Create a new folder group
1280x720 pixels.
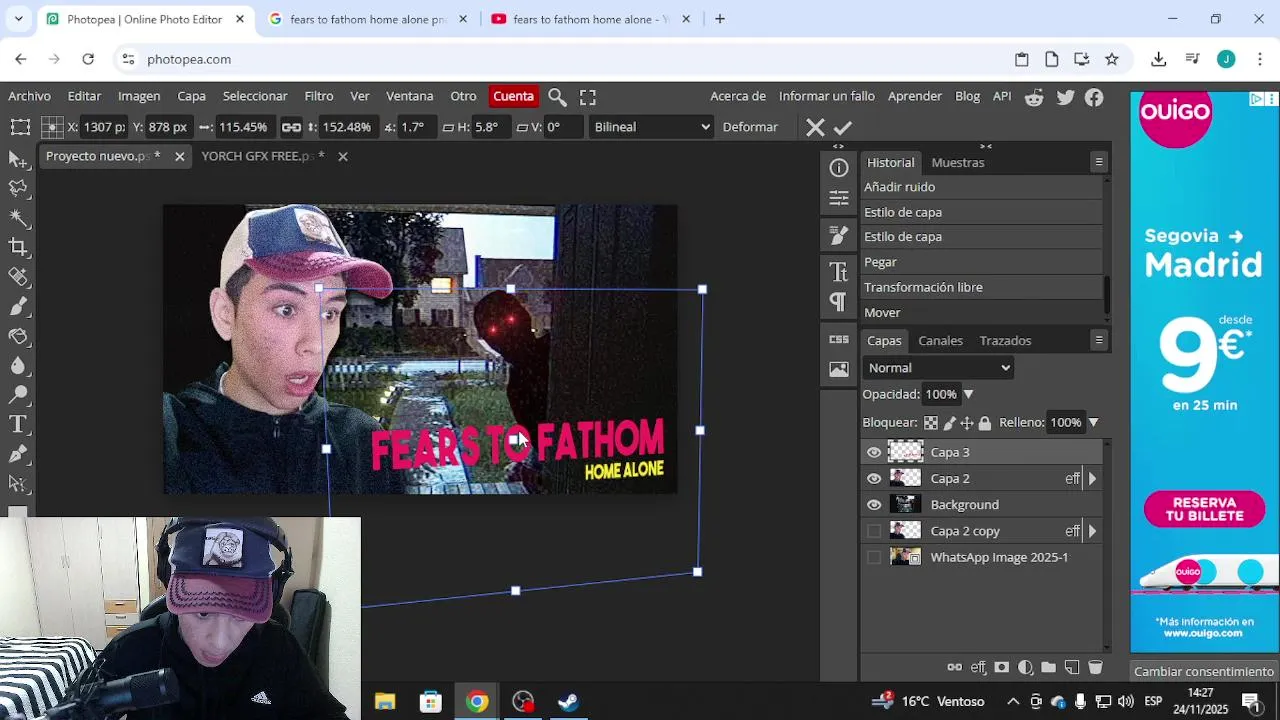pos(1048,667)
